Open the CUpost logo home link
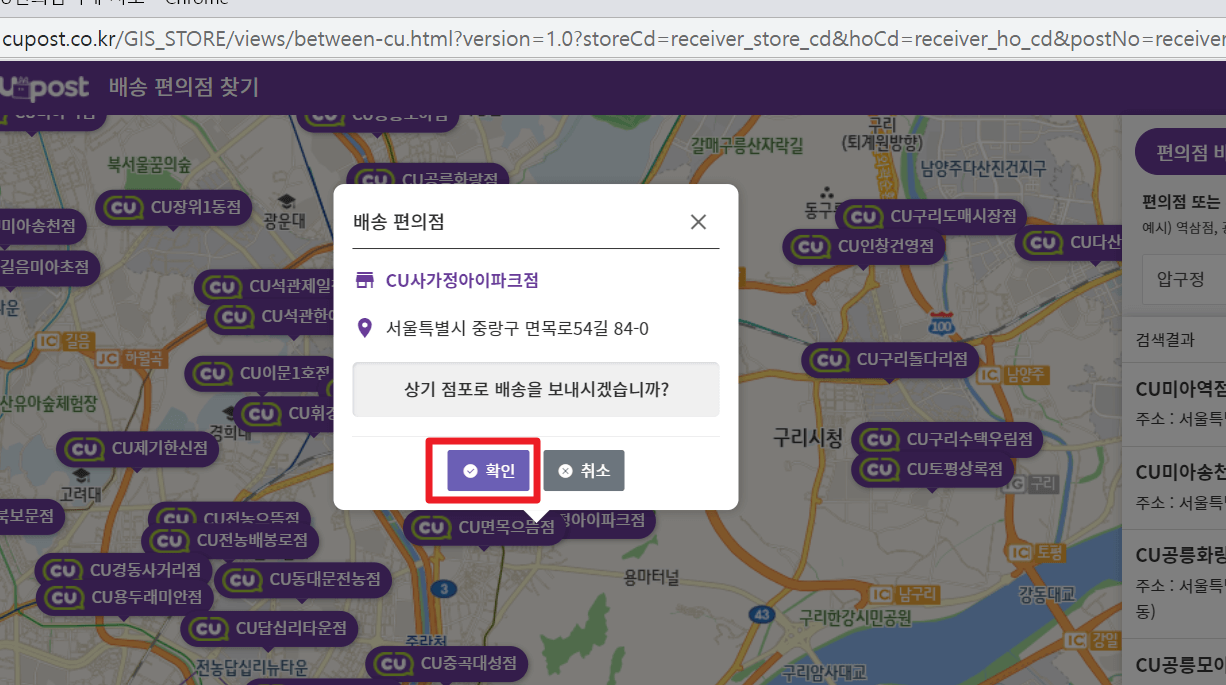1226x685 pixels. click(44, 87)
